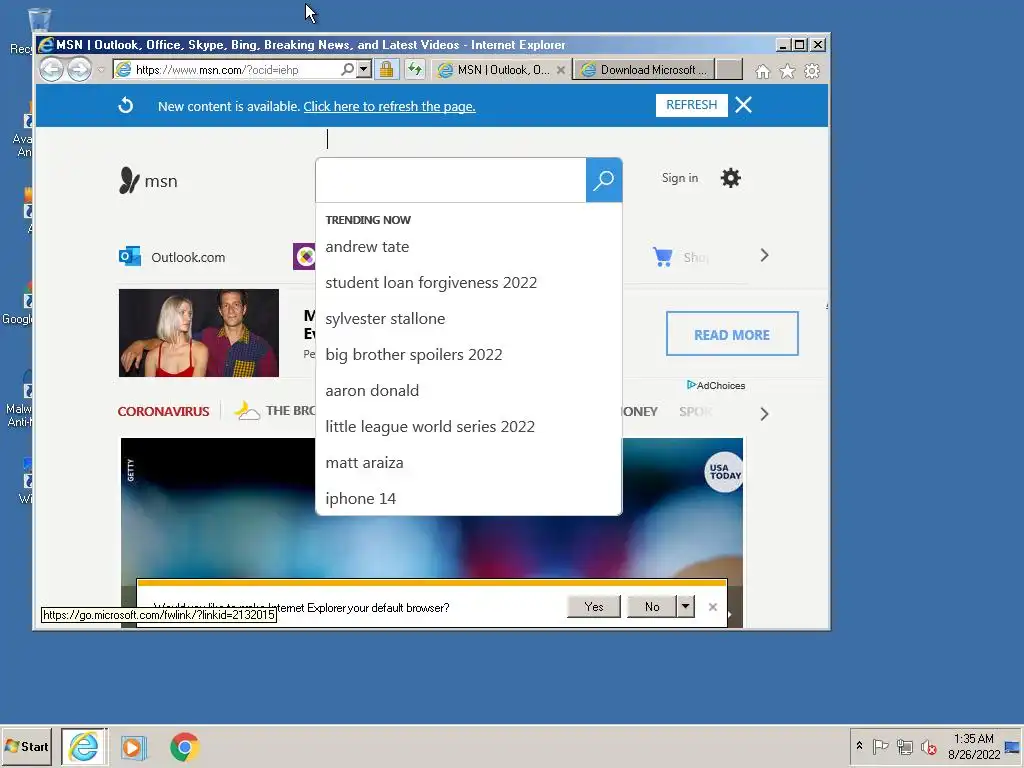This screenshot has height=768, width=1024.
Task: Show hidden tray icons arrow
Action: 859,746
